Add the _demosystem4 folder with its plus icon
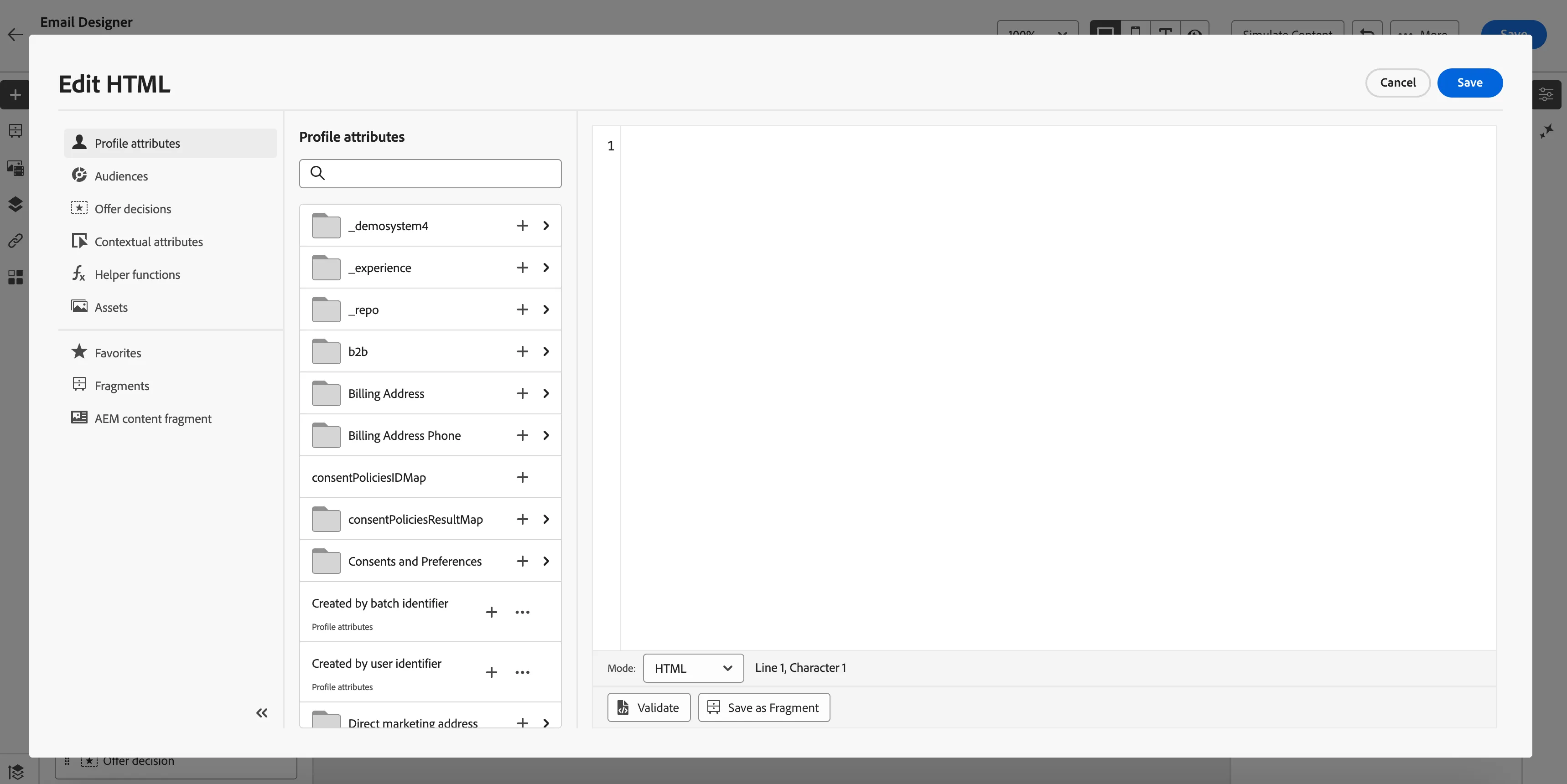The height and width of the screenshot is (784, 1567). (522, 226)
